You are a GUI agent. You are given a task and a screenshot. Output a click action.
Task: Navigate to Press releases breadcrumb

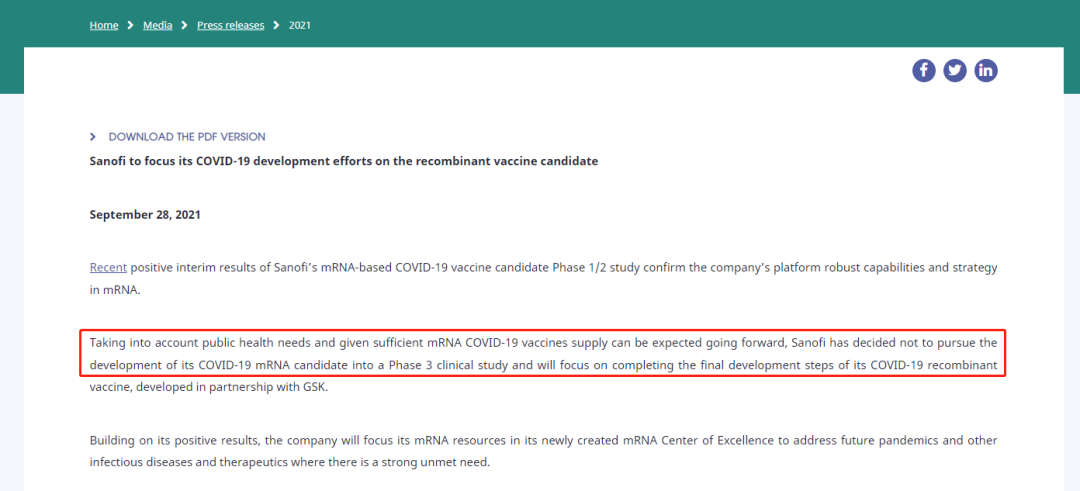pyautogui.click(x=231, y=25)
